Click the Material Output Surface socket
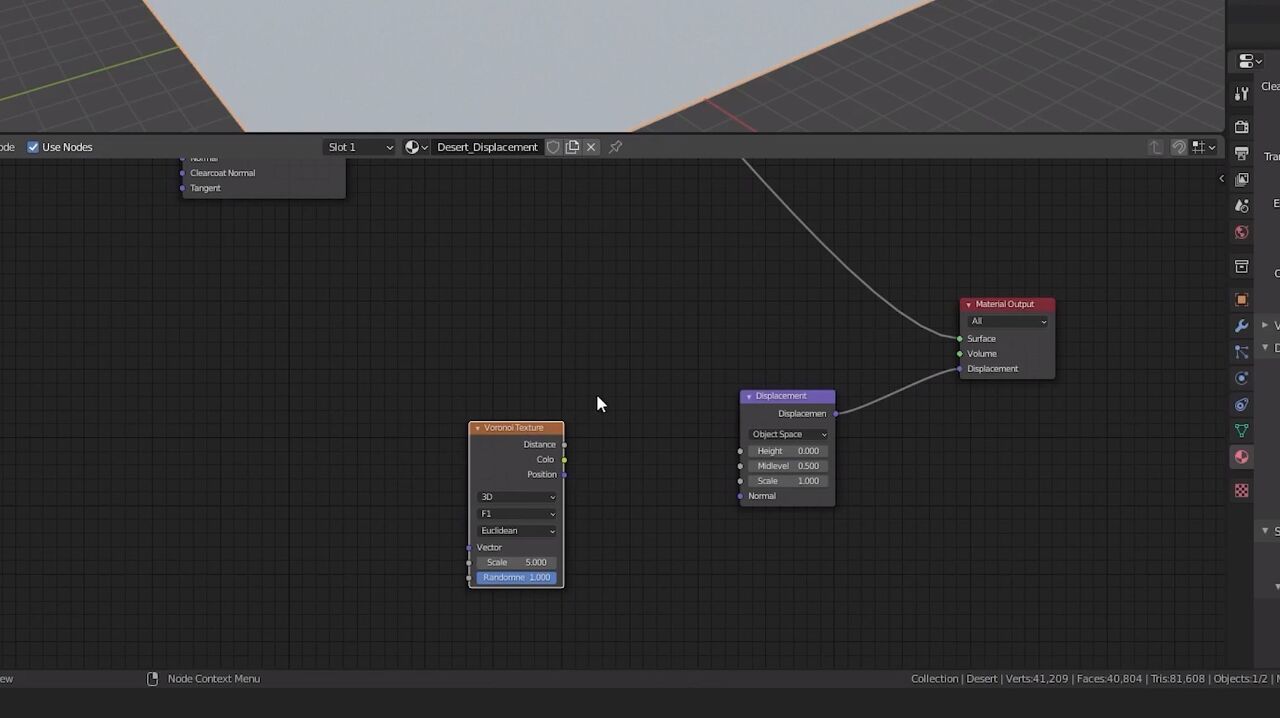 [960, 339]
